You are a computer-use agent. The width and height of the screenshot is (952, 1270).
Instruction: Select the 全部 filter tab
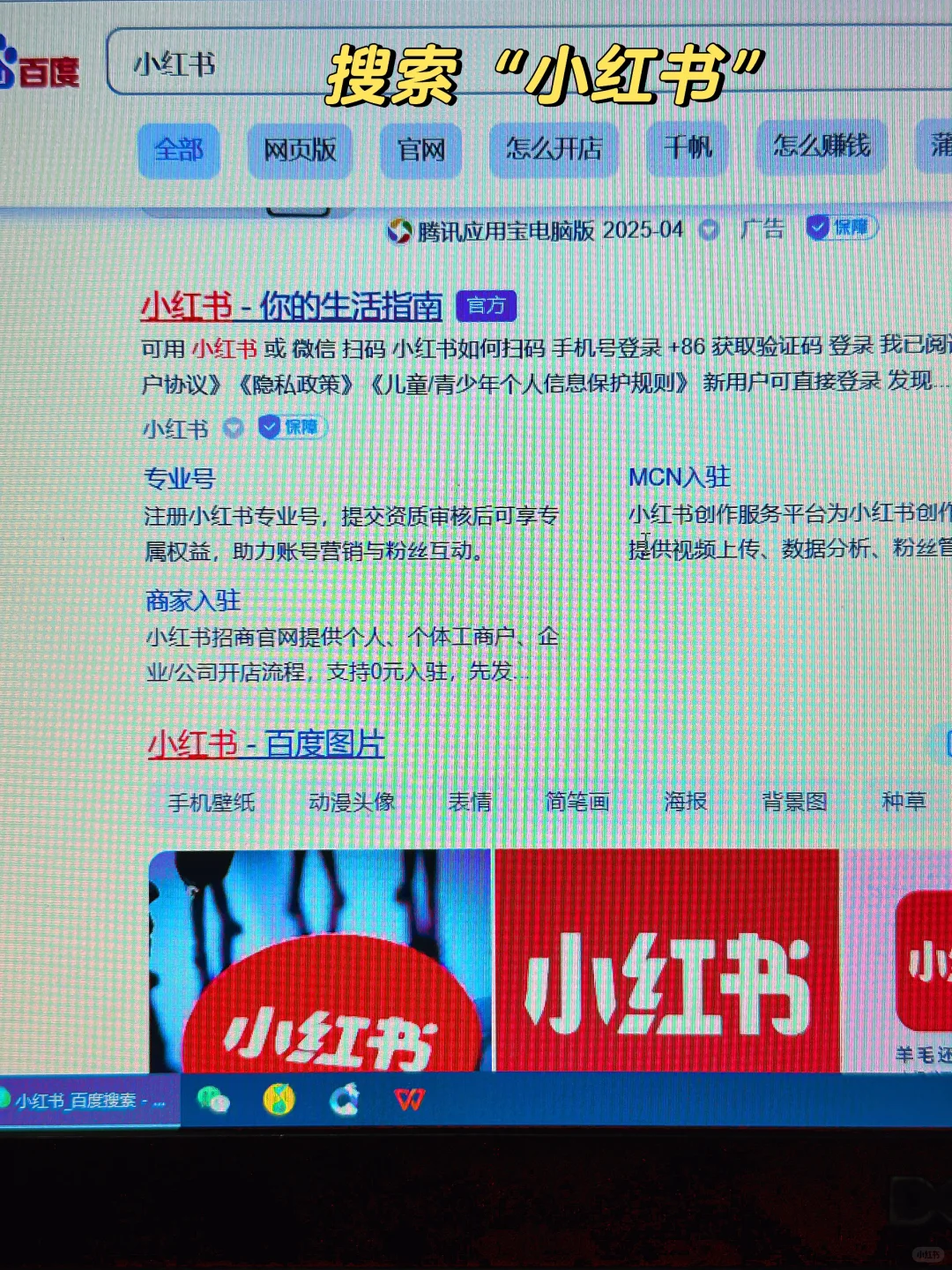click(179, 150)
